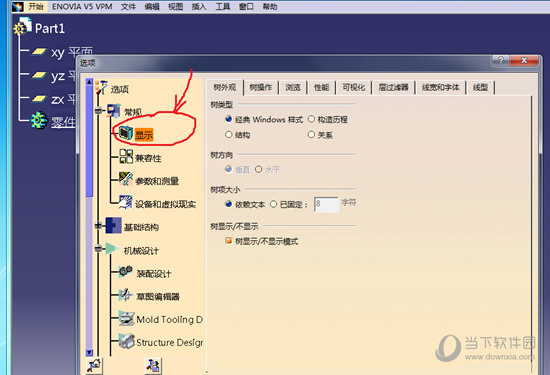The width and height of the screenshot is (550, 375).
Task: Click options tree scrollbar up arrow
Action: pos(89,82)
